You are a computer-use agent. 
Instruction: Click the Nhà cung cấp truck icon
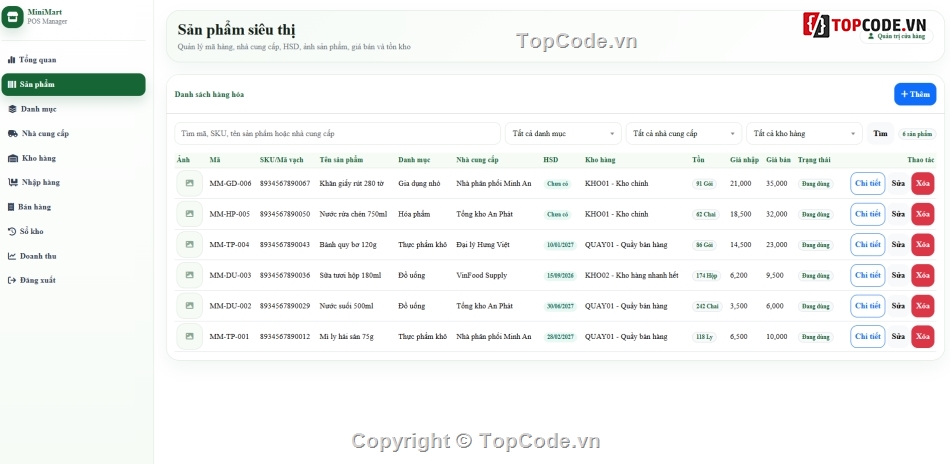(12, 133)
